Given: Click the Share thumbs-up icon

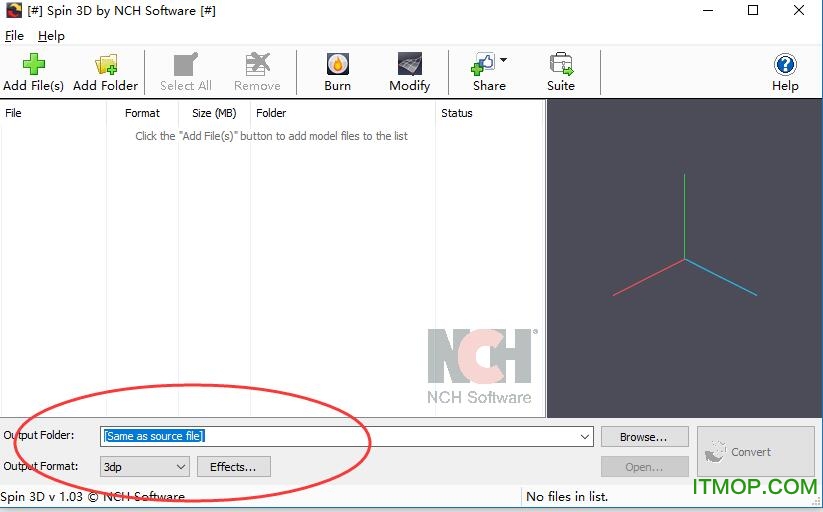Looking at the screenshot, I should point(484,65).
